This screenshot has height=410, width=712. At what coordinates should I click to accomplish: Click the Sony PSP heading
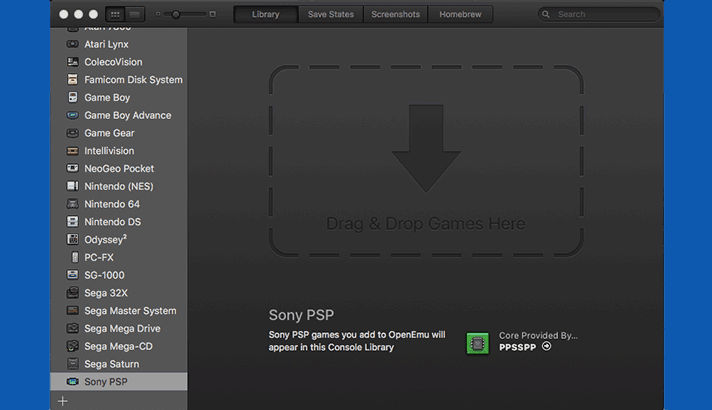(301, 315)
